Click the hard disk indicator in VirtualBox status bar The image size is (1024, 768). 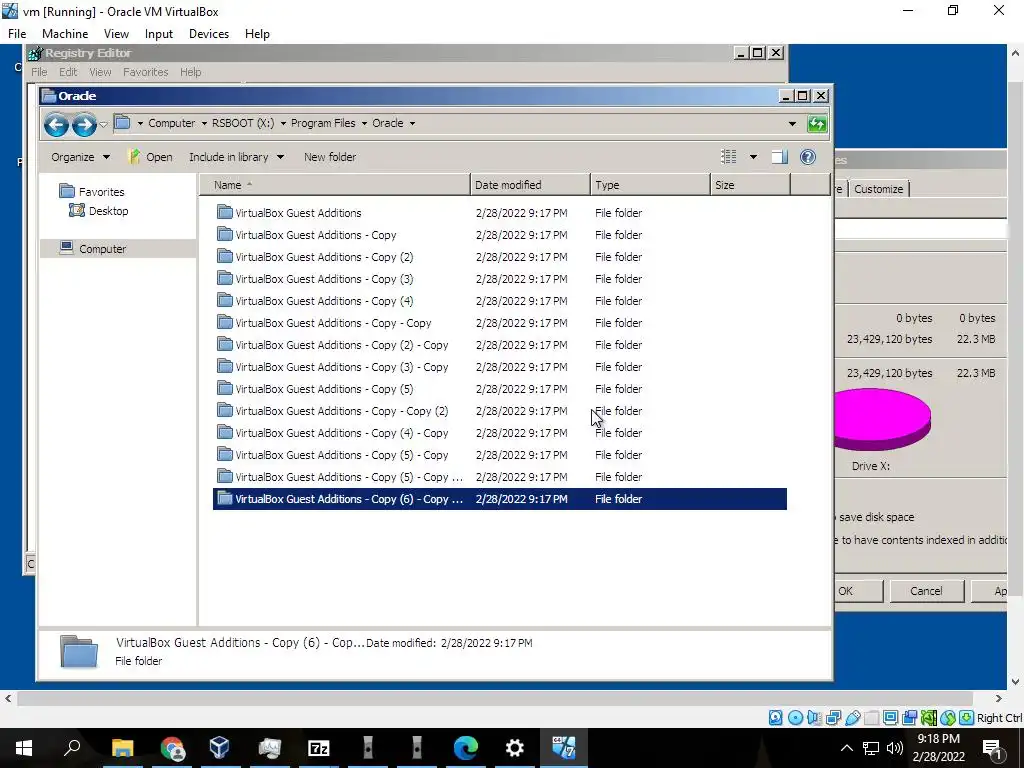coord(775,718)
